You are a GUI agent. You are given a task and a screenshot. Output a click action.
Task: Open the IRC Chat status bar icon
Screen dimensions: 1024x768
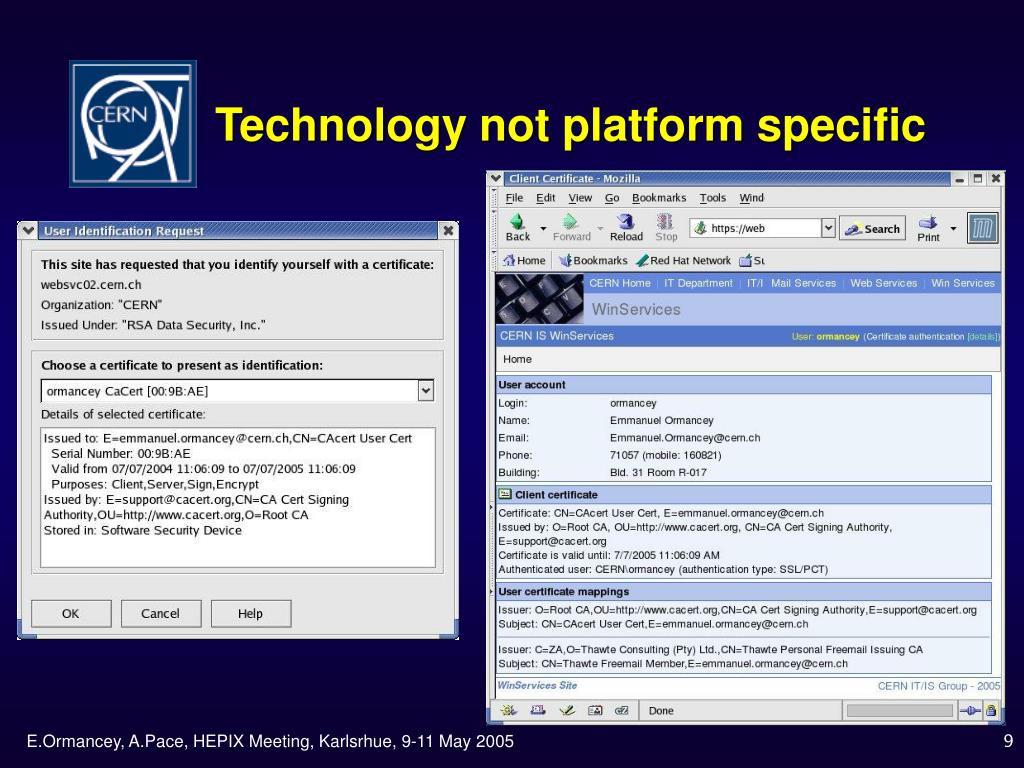point(622,711)
